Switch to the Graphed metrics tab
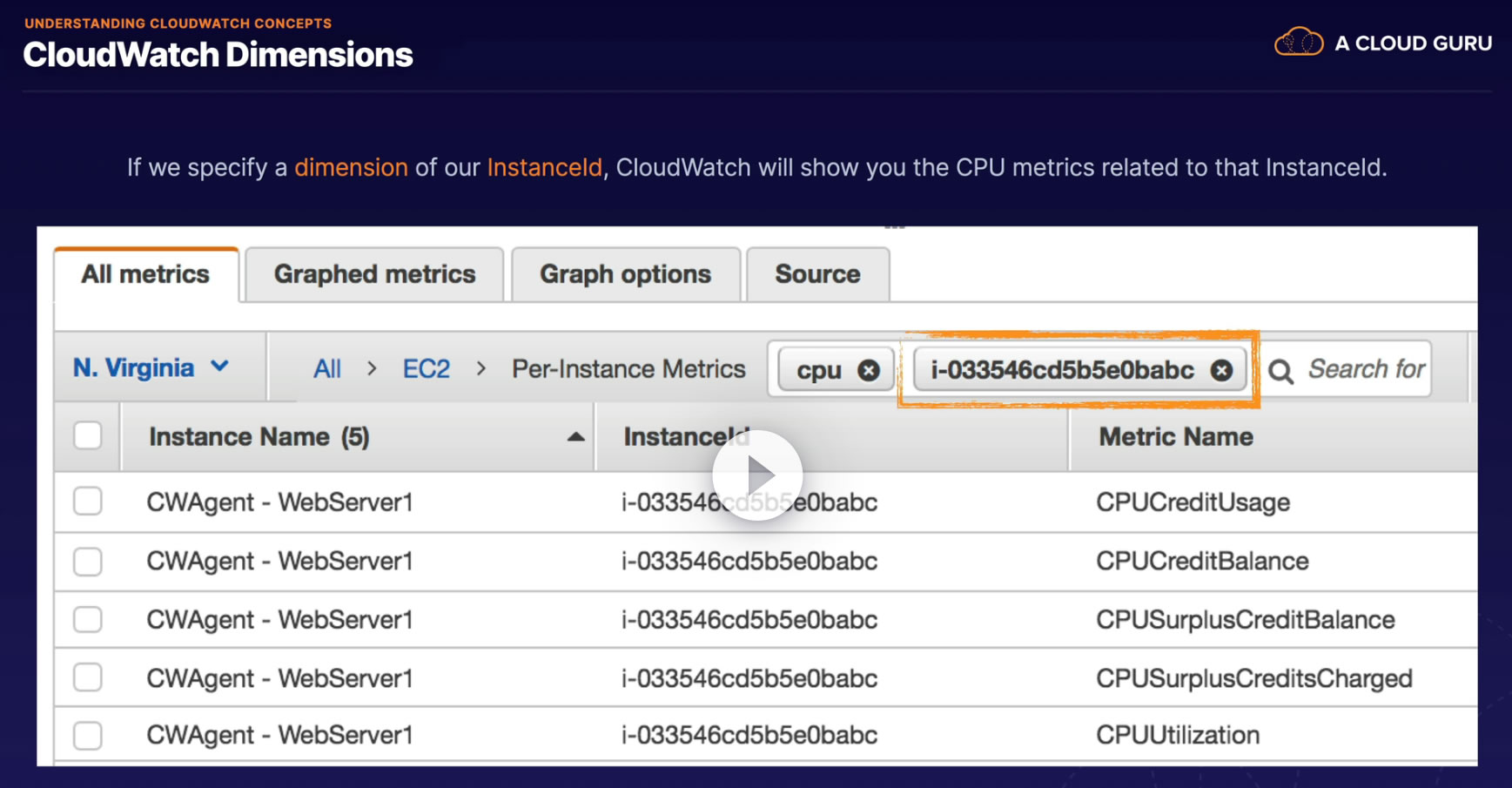Viewport: 1512px width, 788px height. click(x=374, y=274)
